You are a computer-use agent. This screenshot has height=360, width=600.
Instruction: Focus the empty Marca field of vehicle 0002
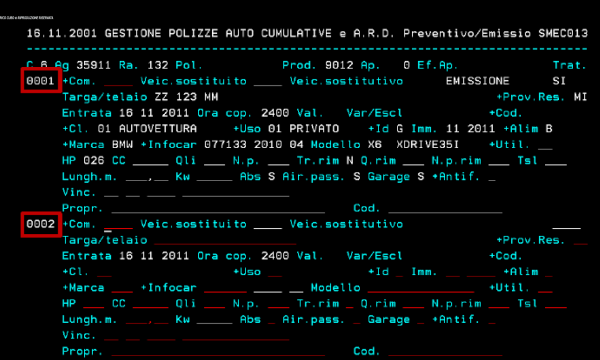coord(122,287)
